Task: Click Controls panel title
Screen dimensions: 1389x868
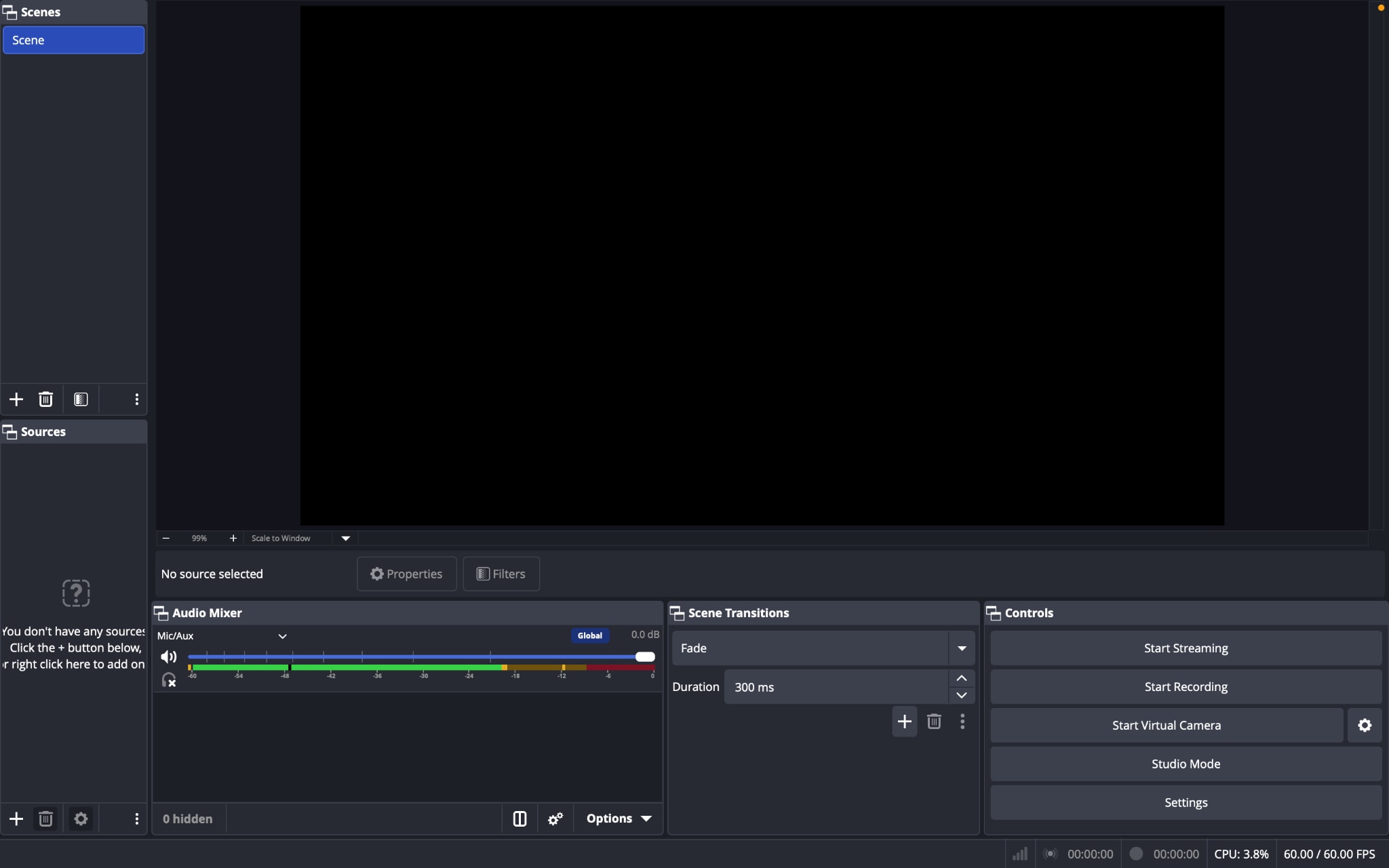Action: tap(1029, 613)
